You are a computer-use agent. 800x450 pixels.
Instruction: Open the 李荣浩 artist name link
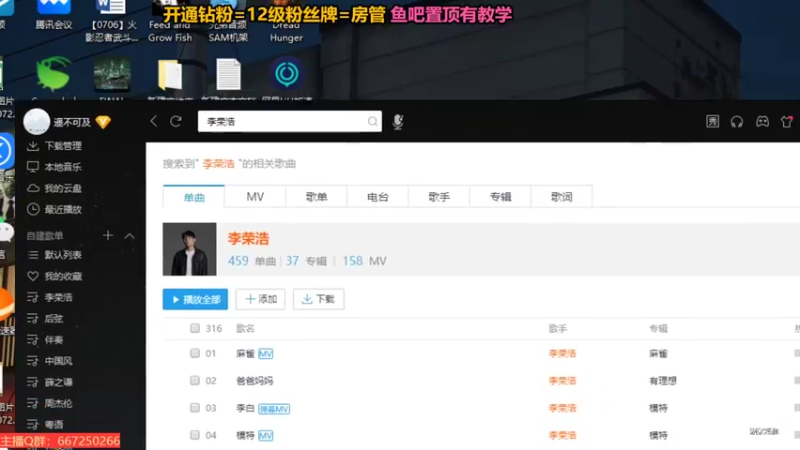tap(248, 238)
